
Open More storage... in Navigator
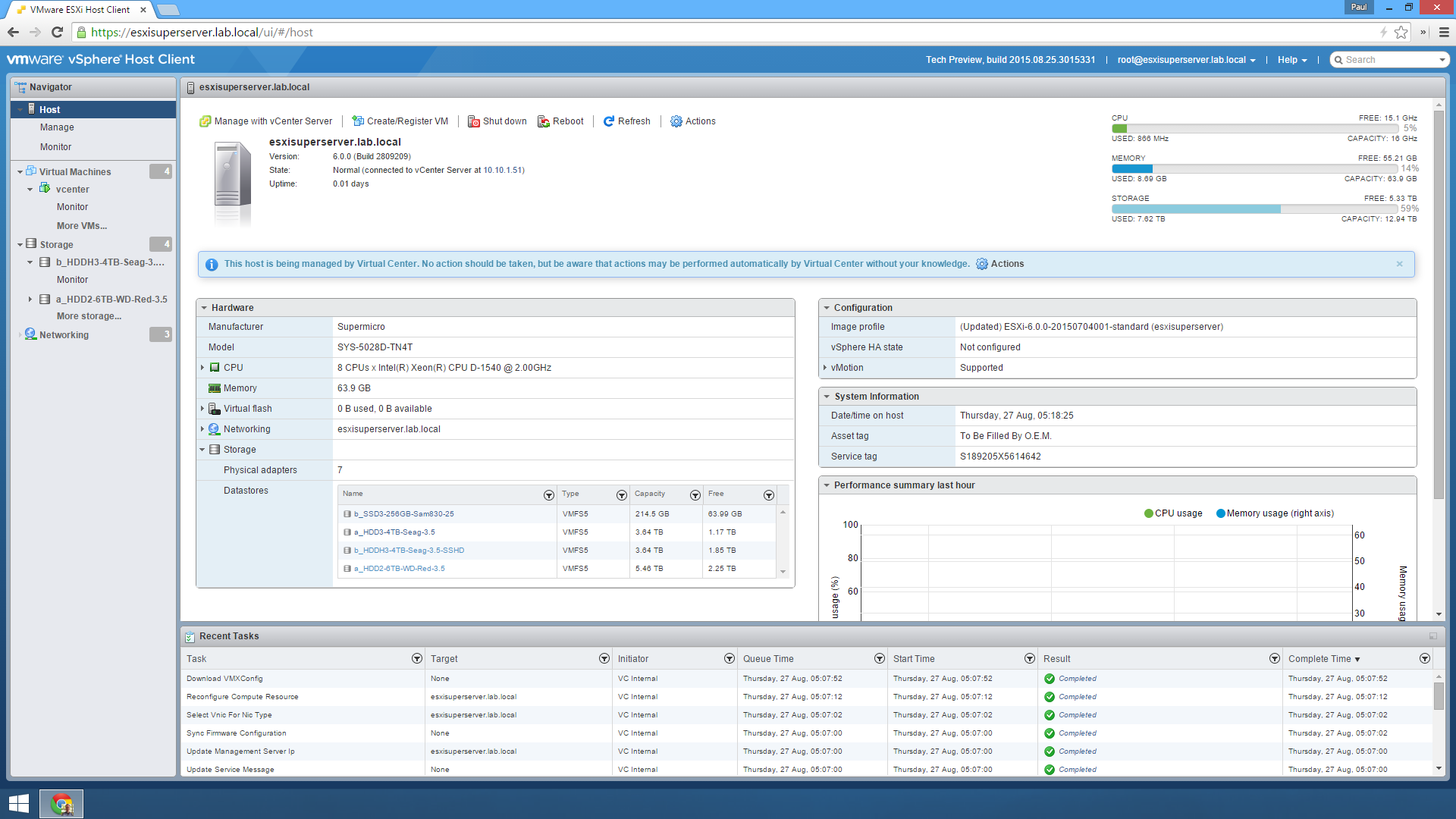click(x=89, y=316)
